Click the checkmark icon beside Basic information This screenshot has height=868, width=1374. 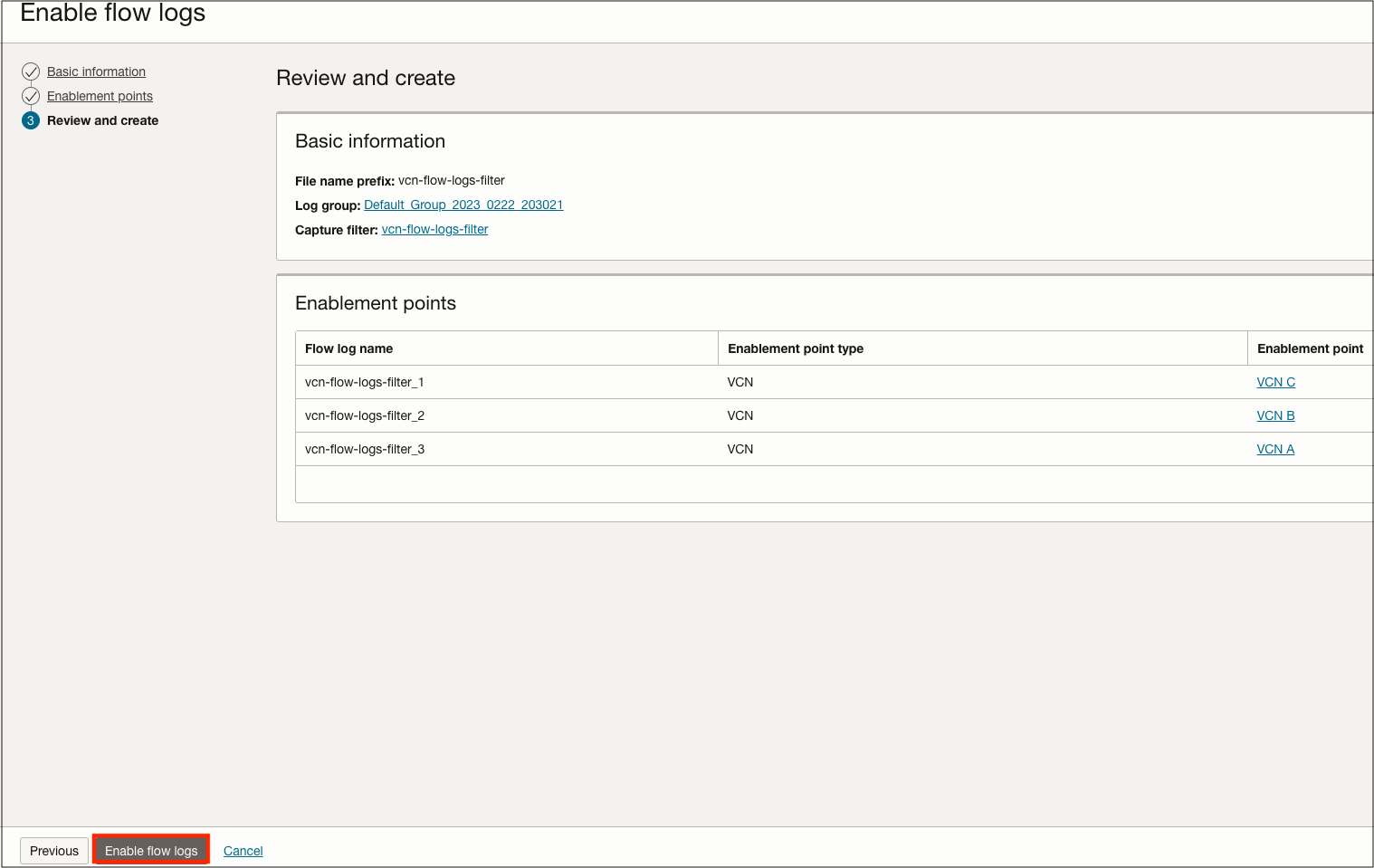coord(31,72)
